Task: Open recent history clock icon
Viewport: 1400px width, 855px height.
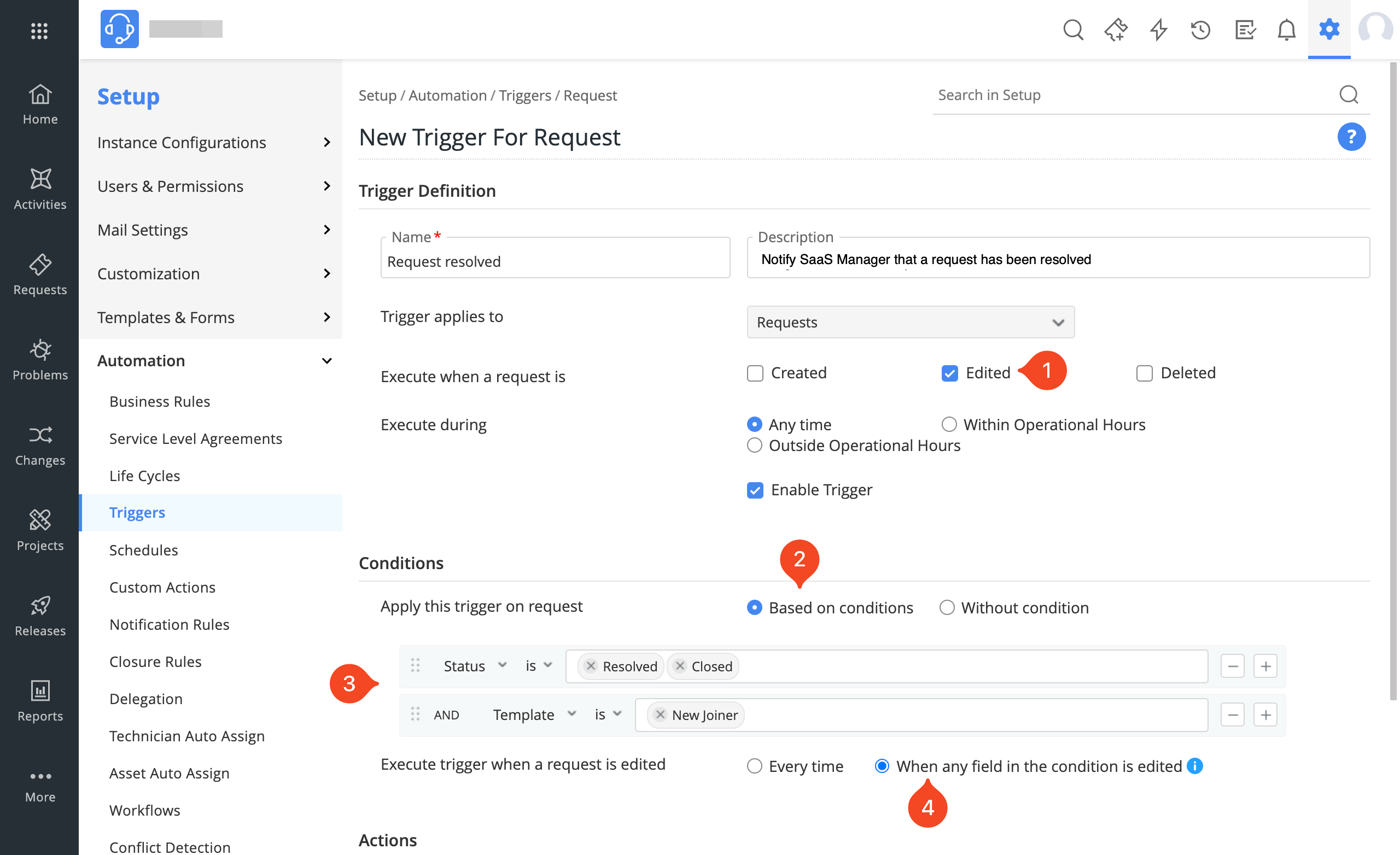Action: coord(1200,30)
